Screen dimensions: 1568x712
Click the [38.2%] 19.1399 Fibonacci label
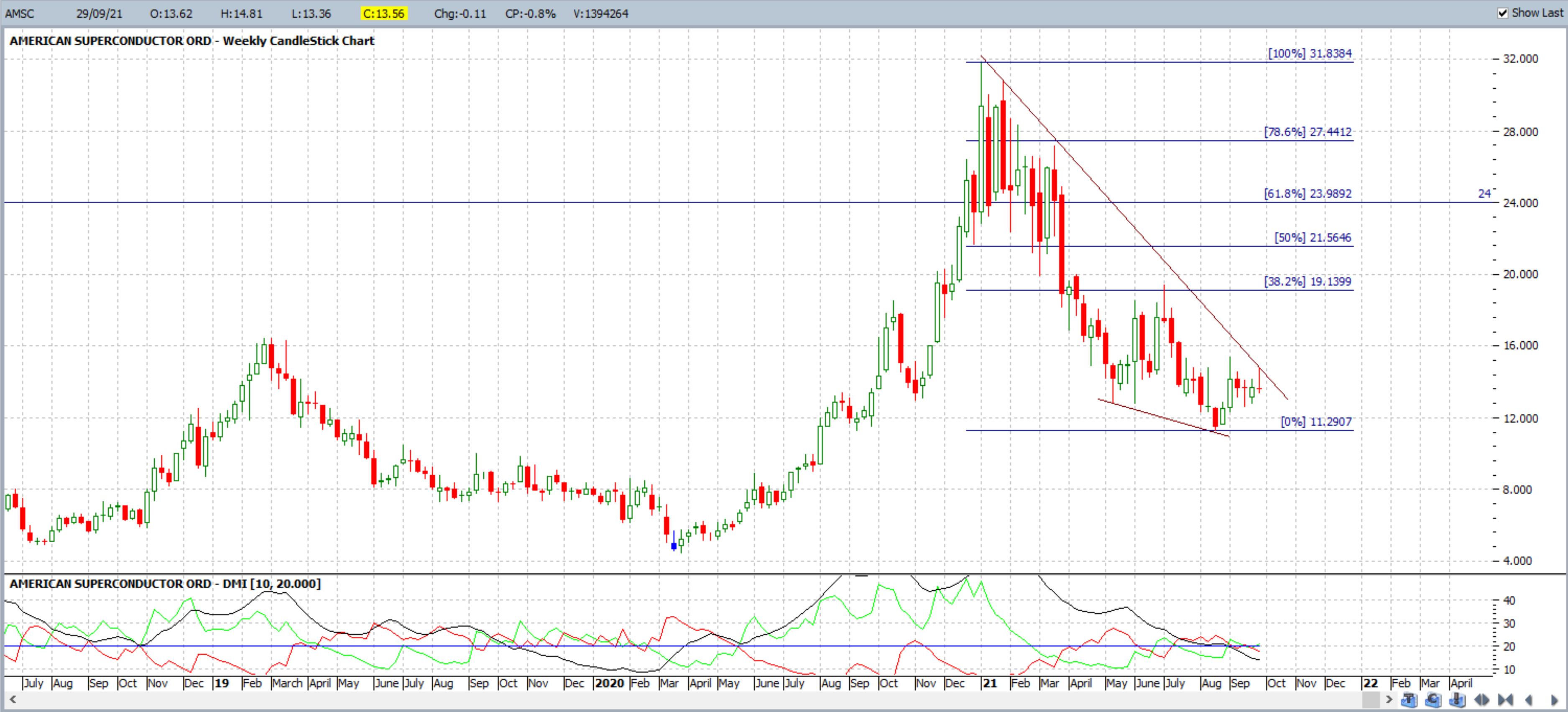(x=1308, y=282)
